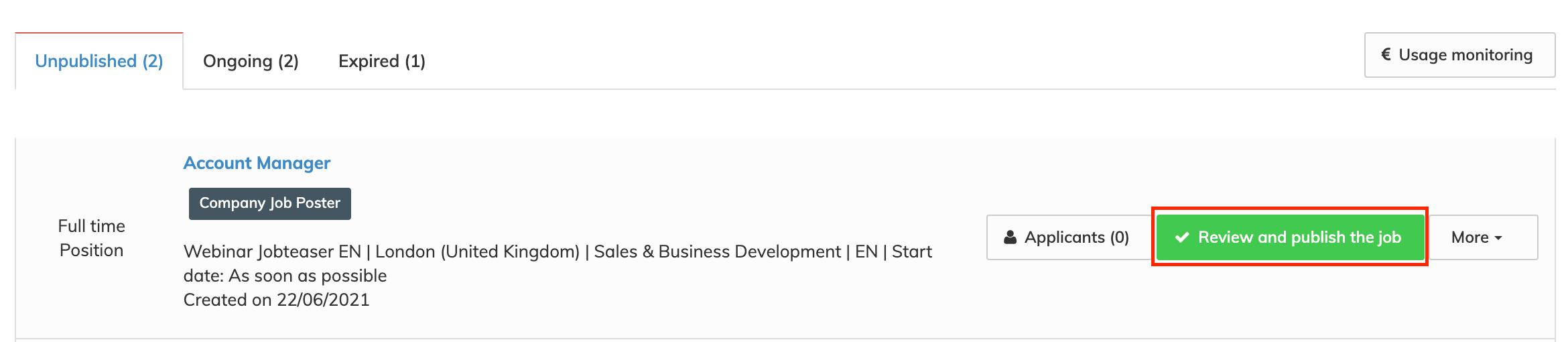Click the caret arrow next to More
1568x342 pixels.
(1498, 238)
